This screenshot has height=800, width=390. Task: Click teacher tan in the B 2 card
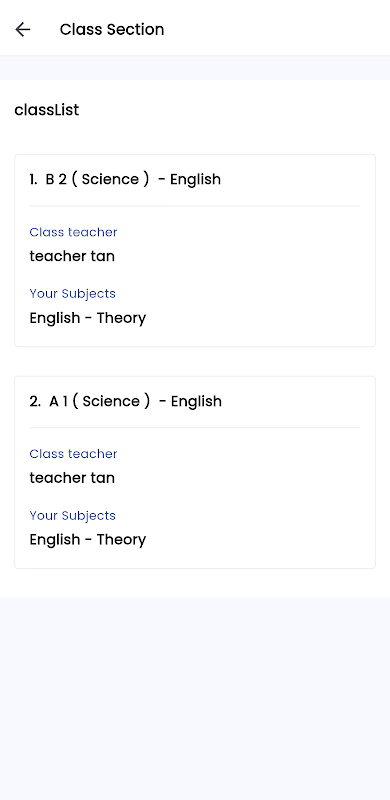coord(72,256)
